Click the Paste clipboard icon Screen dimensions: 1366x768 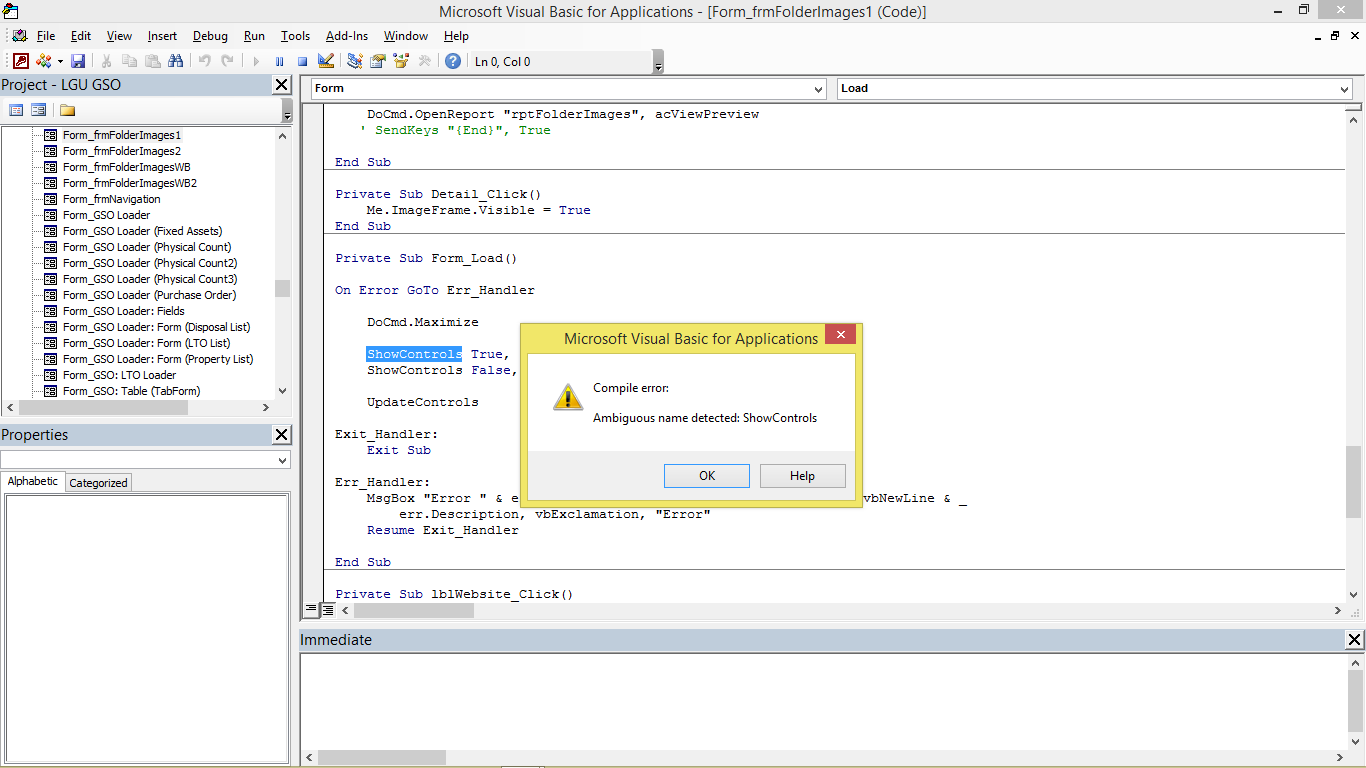tap(152, 61)
